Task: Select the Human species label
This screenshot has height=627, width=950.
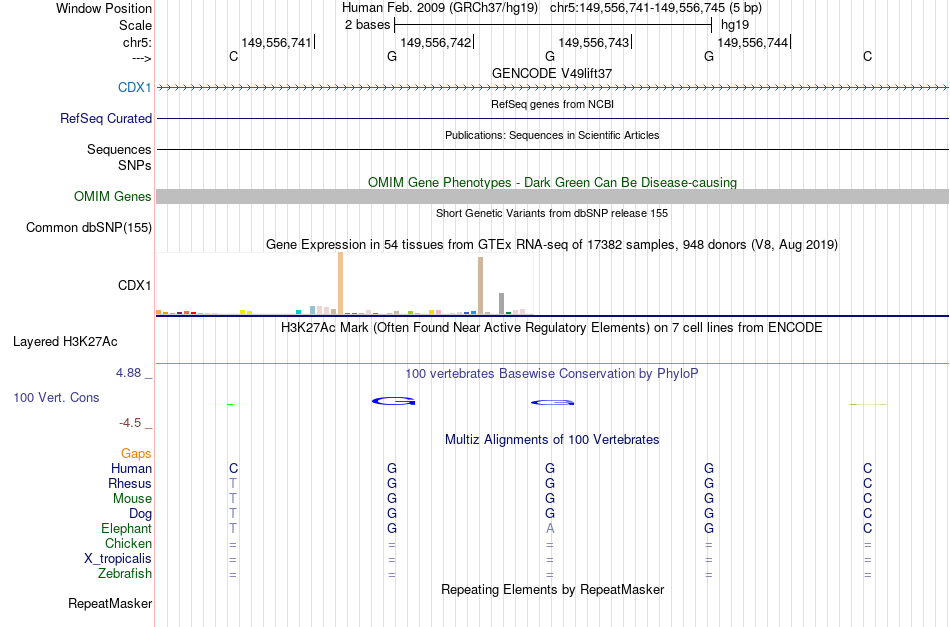Action: pos(131,468)
